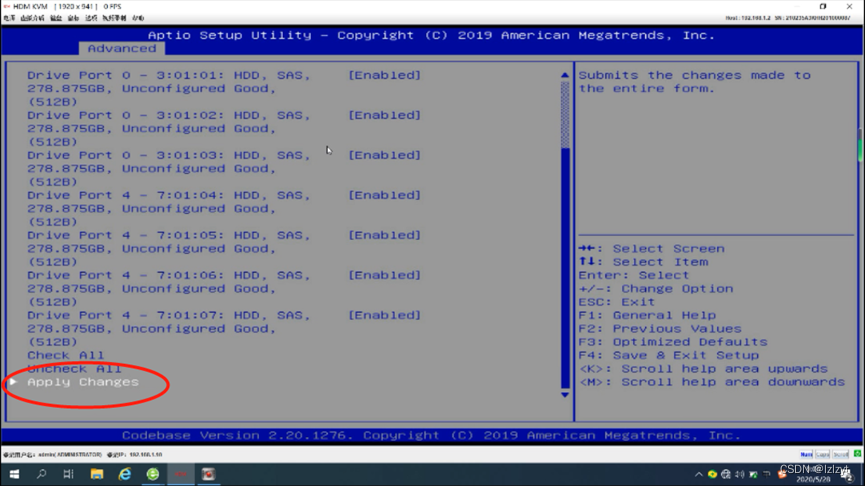Toggle Drive Port 7:01:06 Enabled value
The image size is (865, 486).
tap(385, 275)
